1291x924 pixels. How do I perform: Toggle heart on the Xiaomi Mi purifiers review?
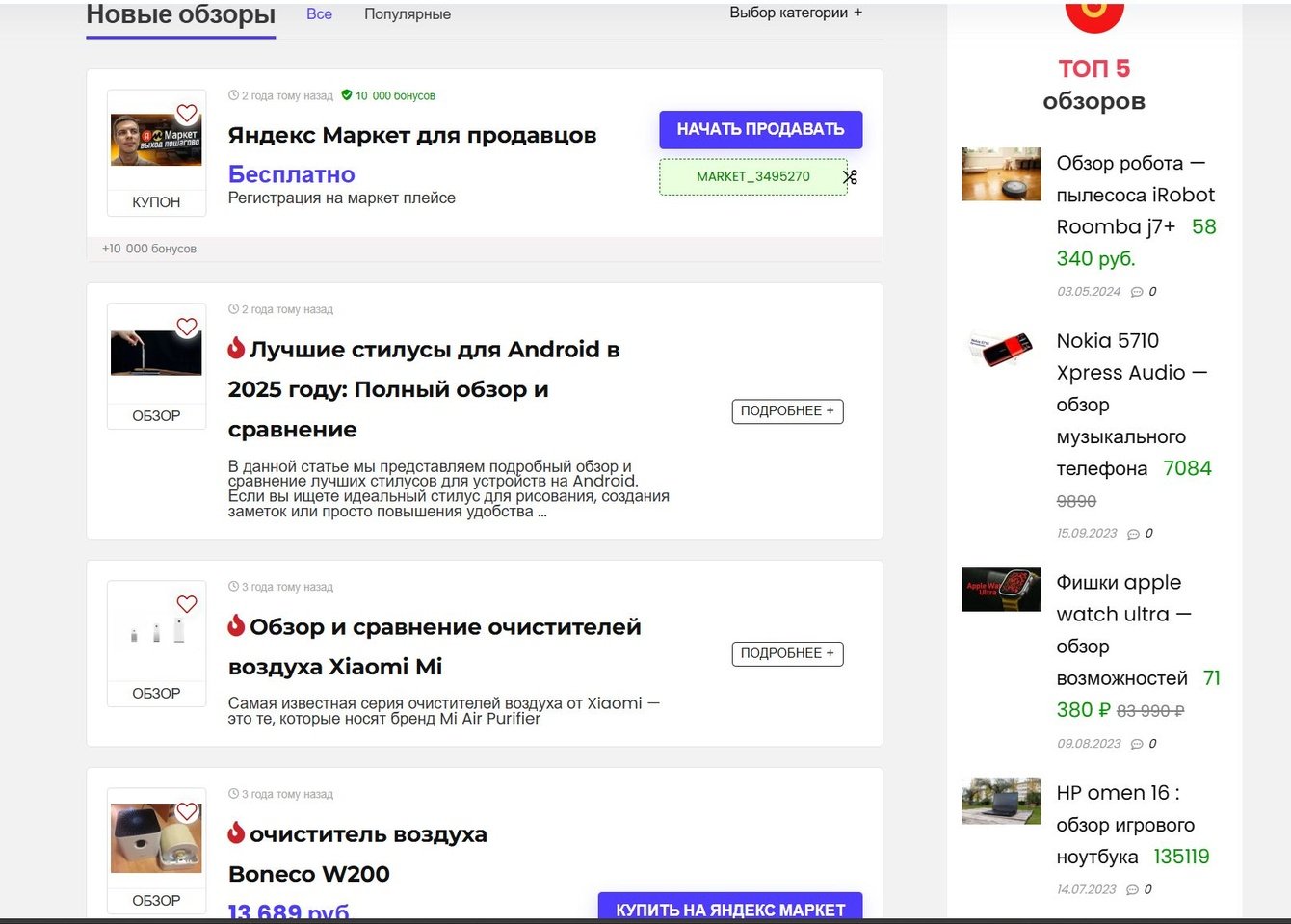[187, 604]
